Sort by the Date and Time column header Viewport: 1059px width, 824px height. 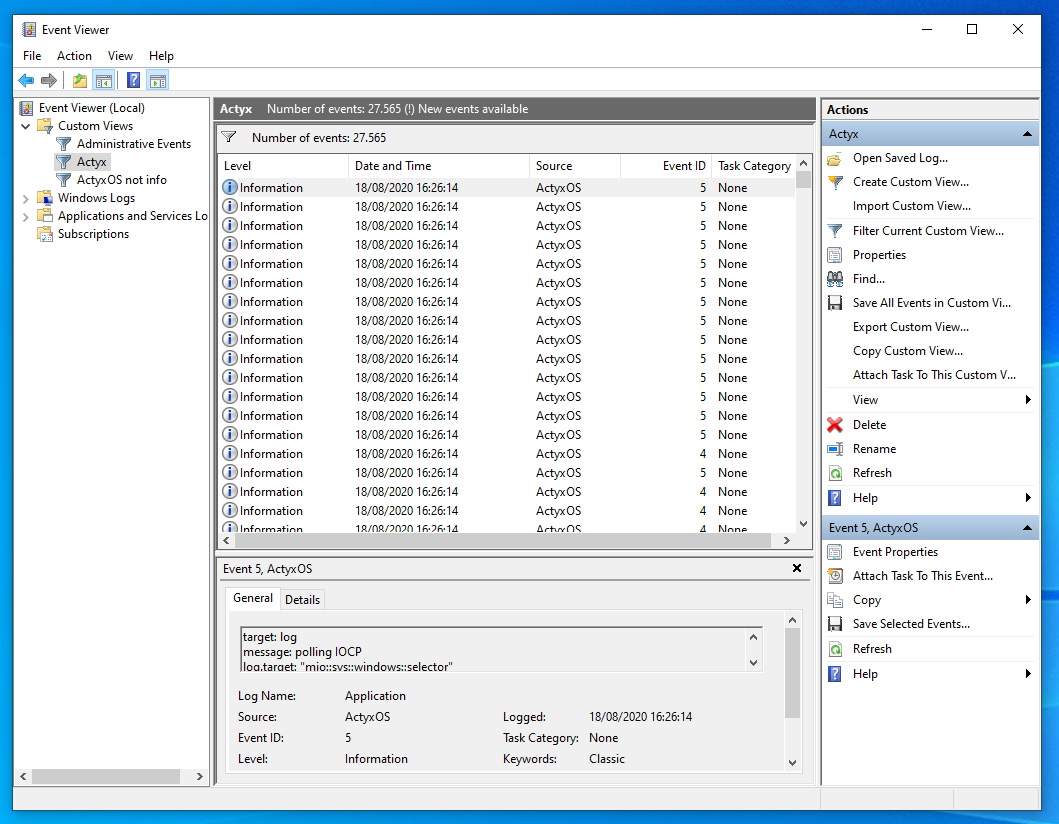(x=393, y=166)
